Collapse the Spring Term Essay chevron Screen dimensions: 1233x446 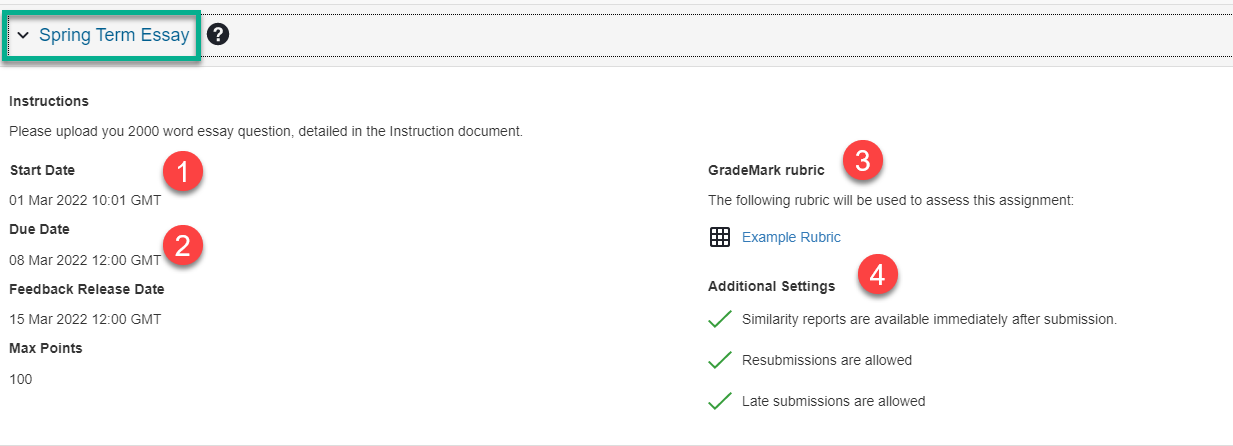click(x=23, y=36)
